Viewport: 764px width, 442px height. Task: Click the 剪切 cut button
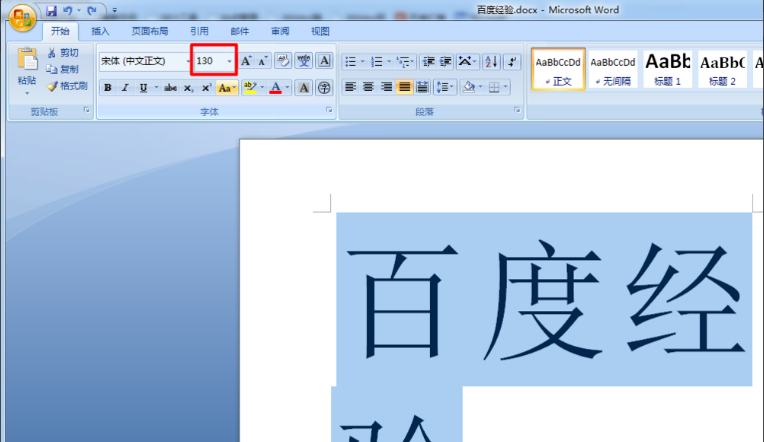pyautogui.click(x=63, y=53)
